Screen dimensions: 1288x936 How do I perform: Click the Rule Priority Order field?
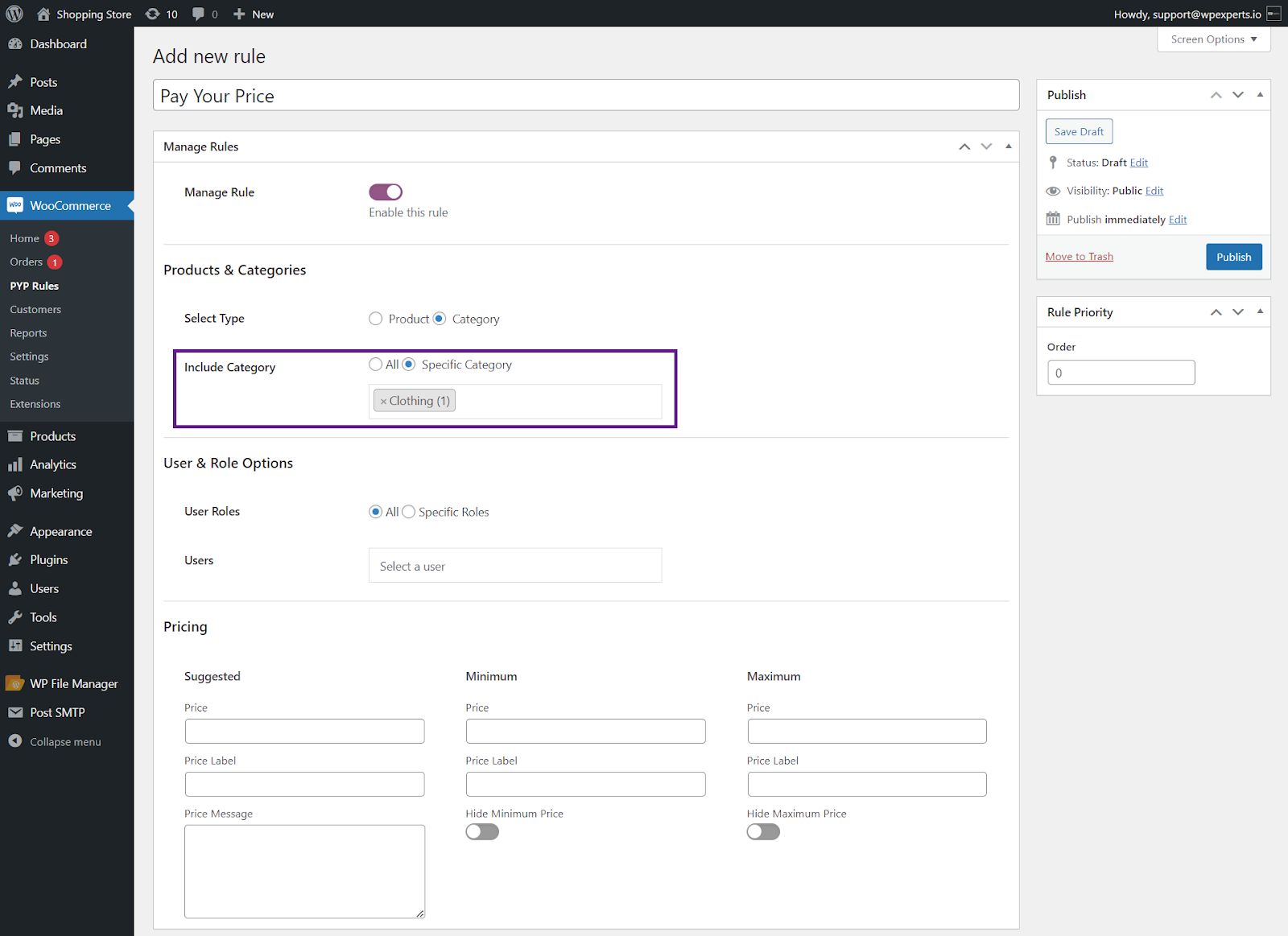coord(1121,373)
